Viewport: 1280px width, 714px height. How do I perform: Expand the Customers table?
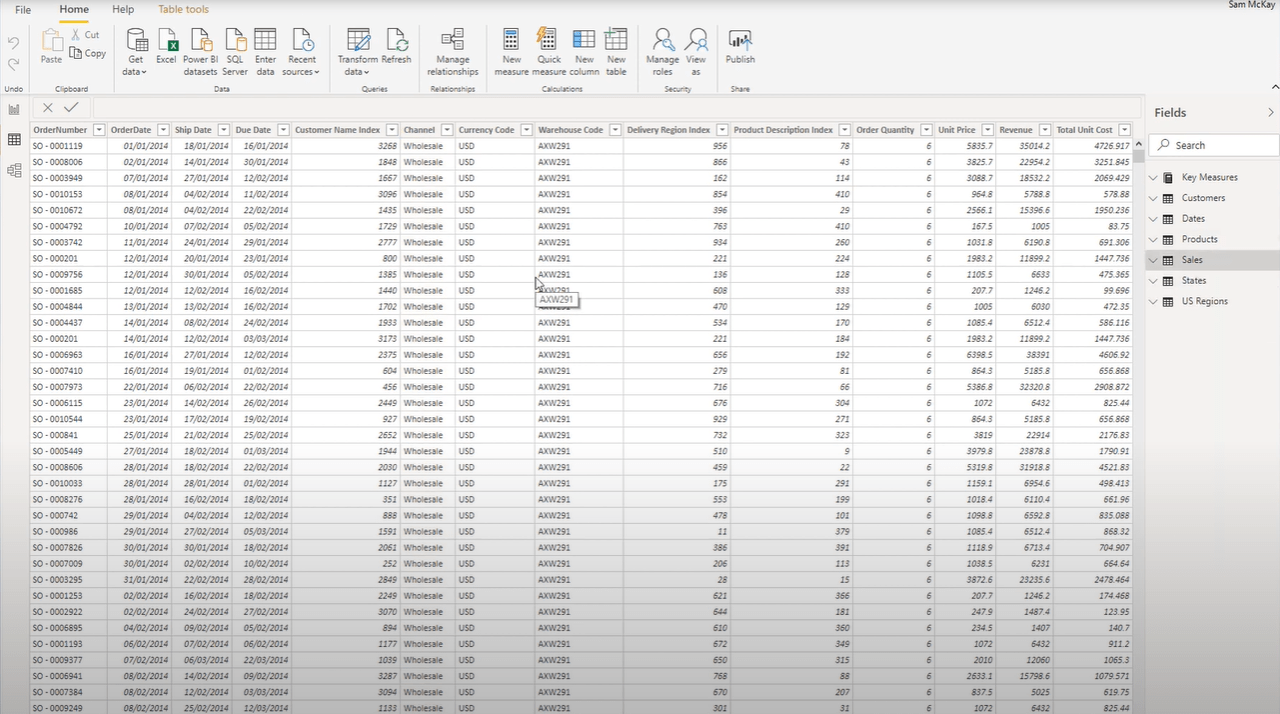[1153, 198]
